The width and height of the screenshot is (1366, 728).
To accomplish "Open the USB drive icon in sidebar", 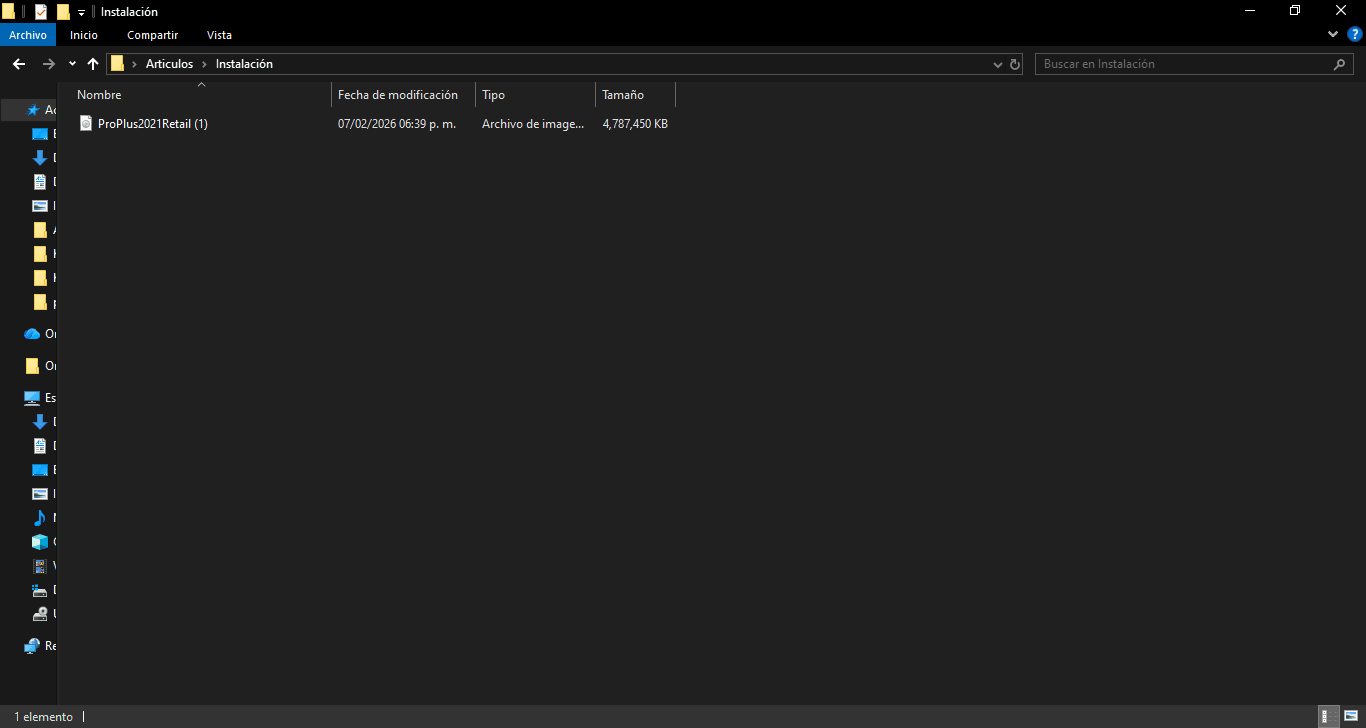I will click(x=40, y=614).
